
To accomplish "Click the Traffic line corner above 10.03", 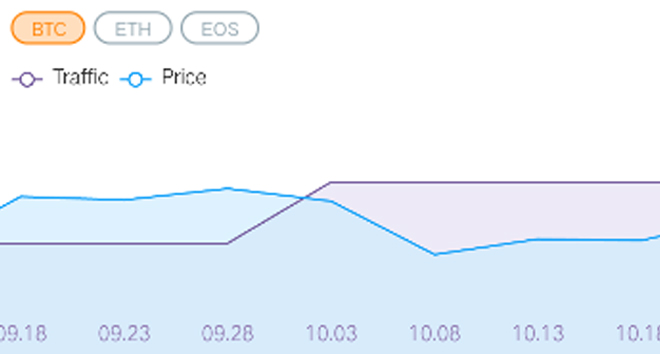I will 331,182.
